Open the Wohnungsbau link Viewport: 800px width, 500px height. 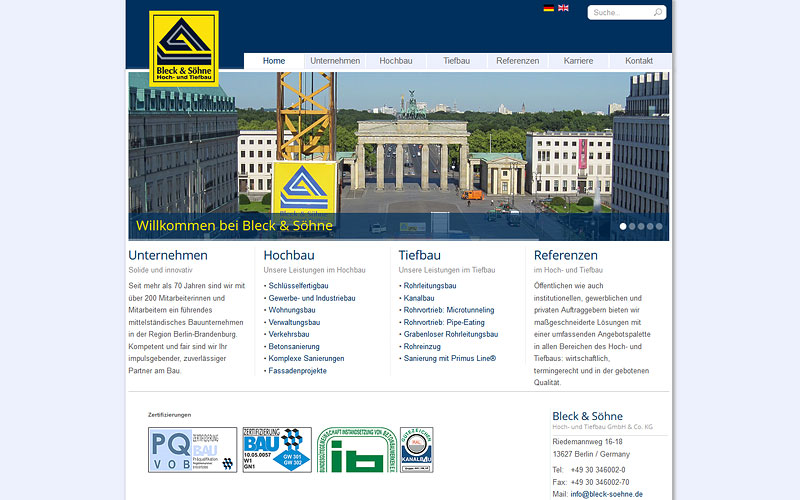(292, 310)
